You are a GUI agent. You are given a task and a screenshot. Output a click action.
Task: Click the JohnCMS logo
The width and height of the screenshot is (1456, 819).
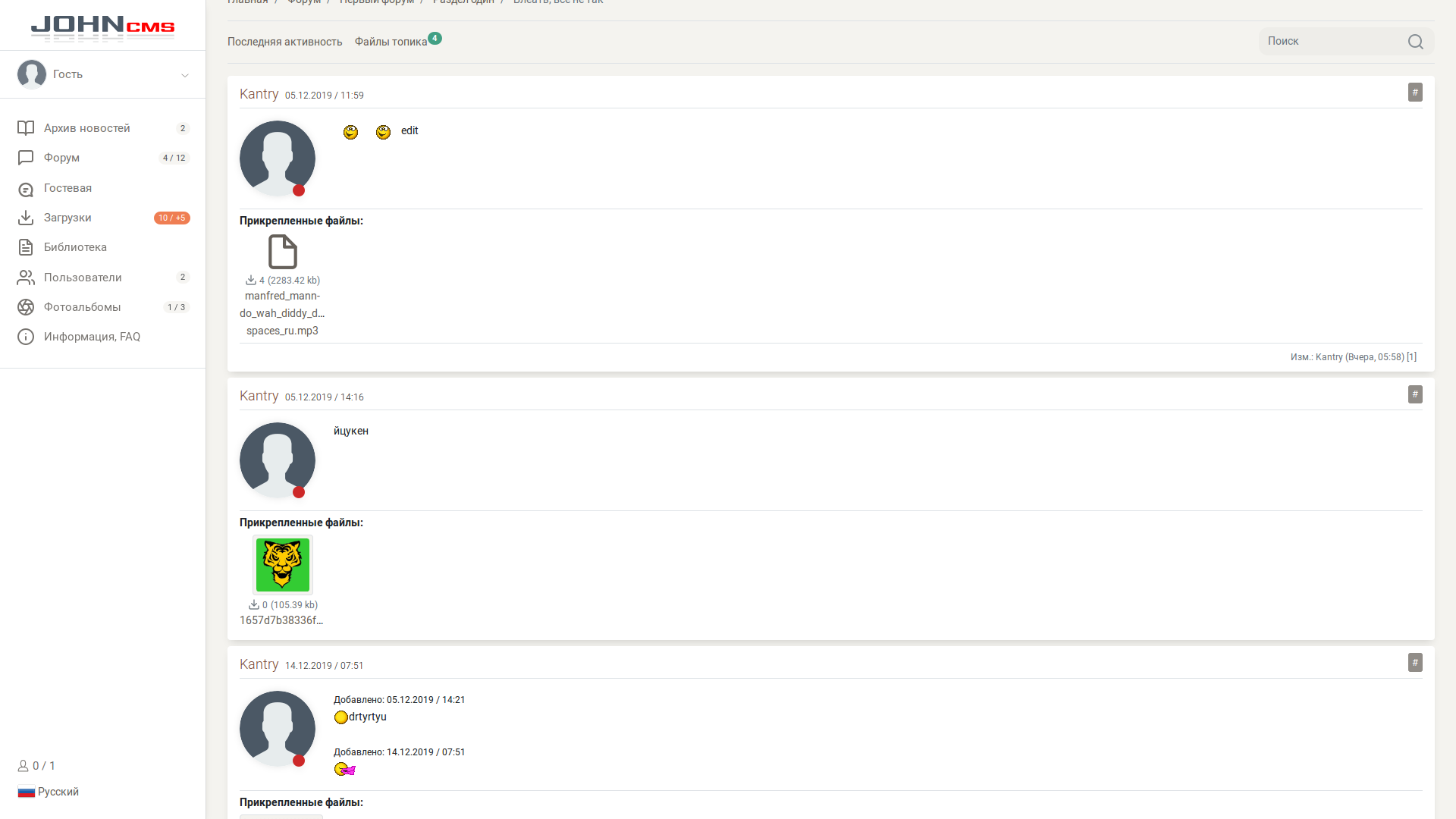pyautogui.click(x=102, y=27)
